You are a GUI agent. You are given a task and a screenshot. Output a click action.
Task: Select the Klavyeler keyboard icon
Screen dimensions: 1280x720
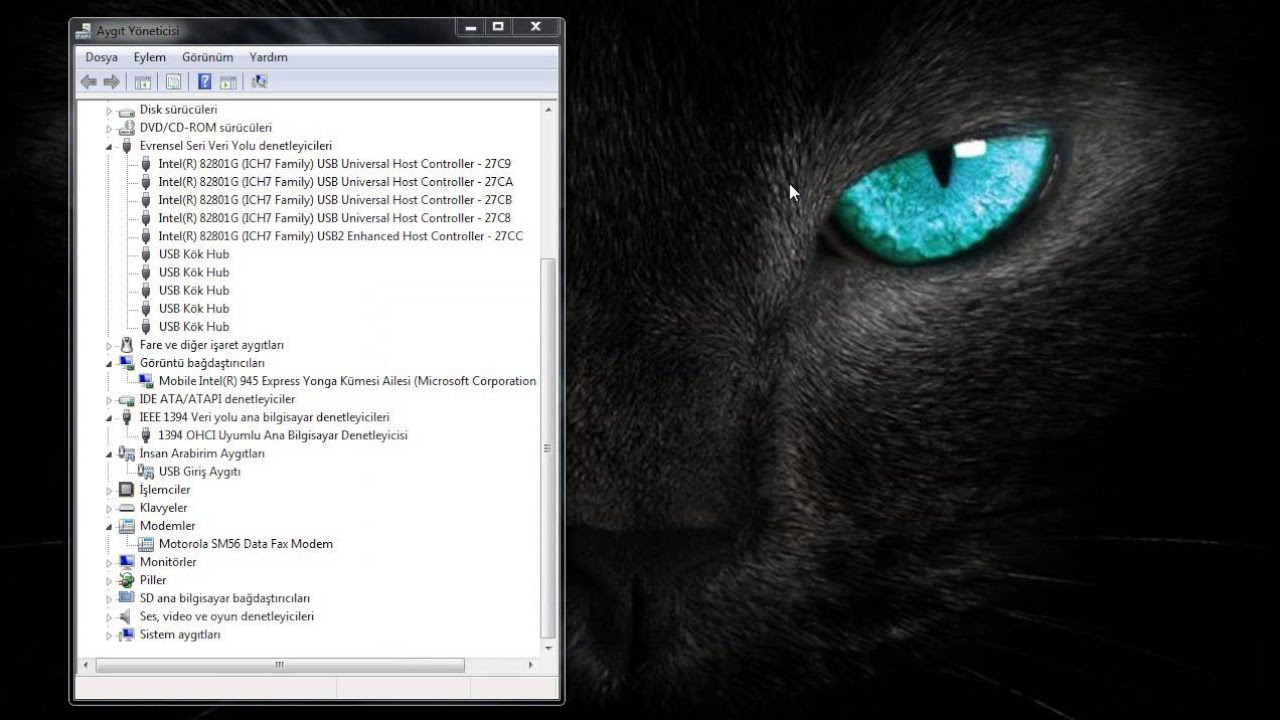click(126, 508)
